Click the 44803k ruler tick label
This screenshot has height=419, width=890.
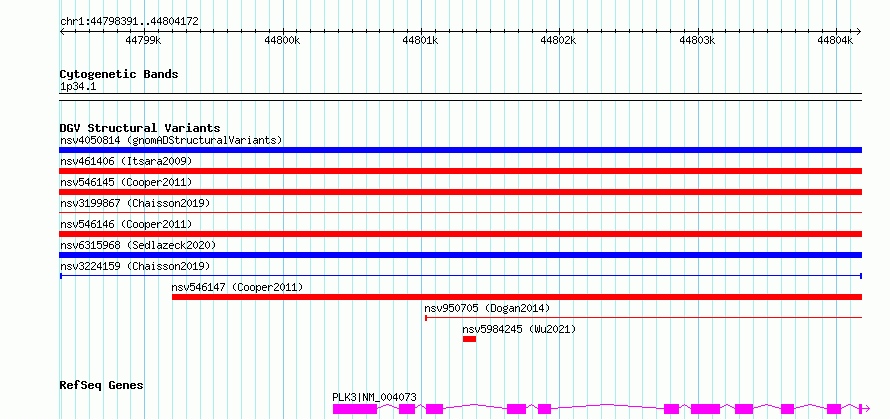pos(698,41)
